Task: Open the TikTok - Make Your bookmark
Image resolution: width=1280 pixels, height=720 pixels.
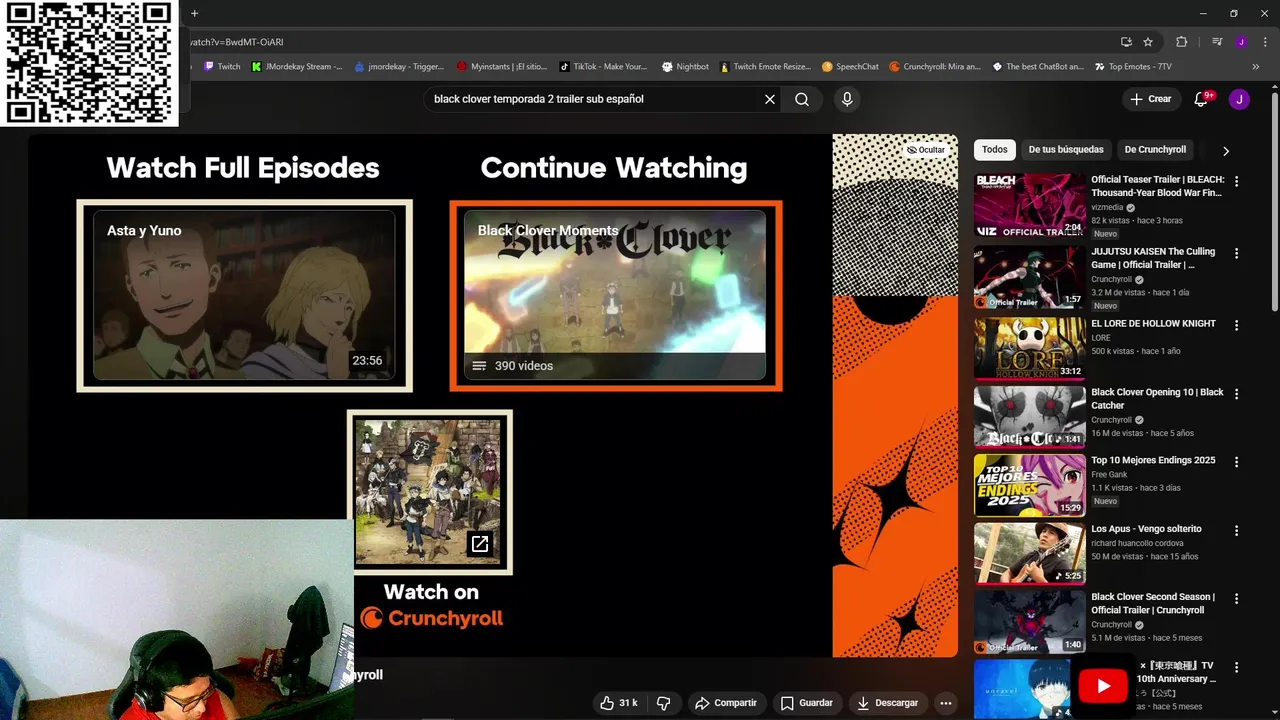Action: pos(604,67)
